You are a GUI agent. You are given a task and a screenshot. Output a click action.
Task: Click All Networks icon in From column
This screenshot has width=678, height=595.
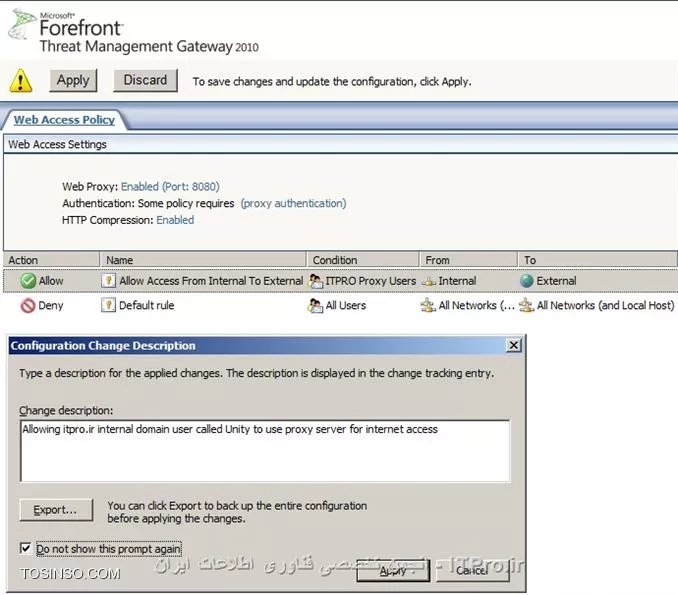tap(428, 306)
